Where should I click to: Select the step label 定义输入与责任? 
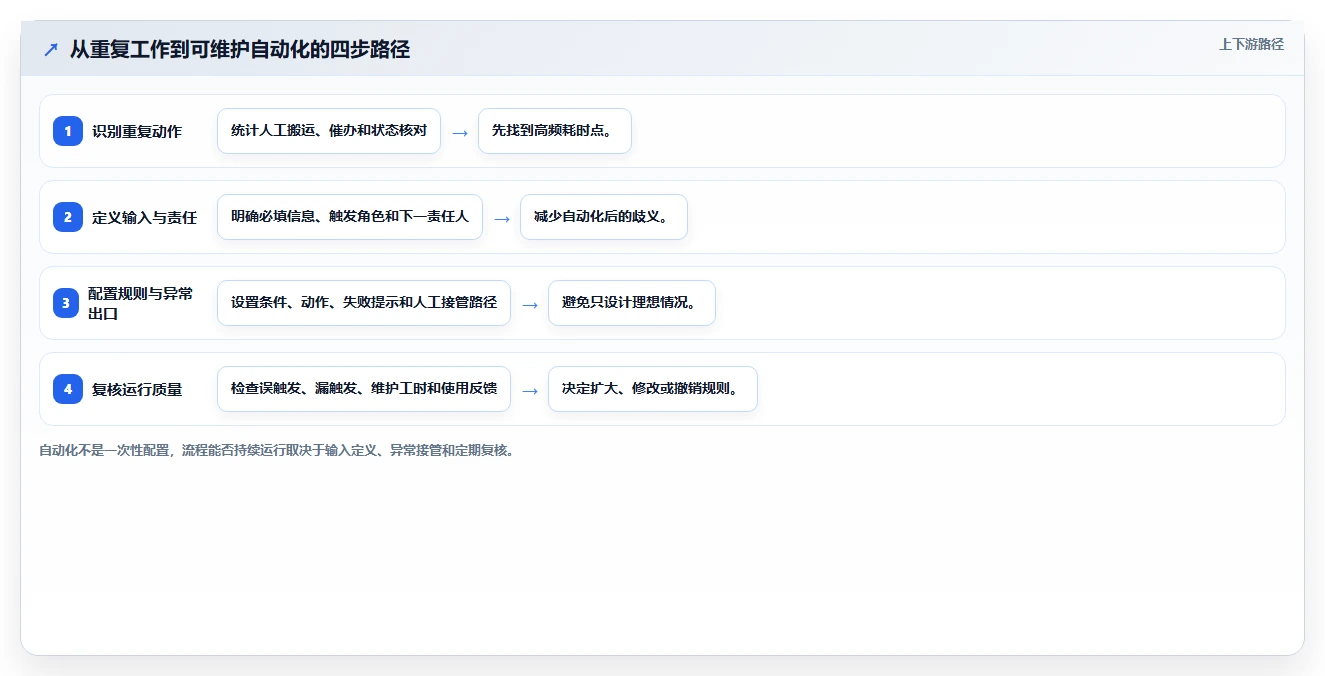[x=144, y=217]
